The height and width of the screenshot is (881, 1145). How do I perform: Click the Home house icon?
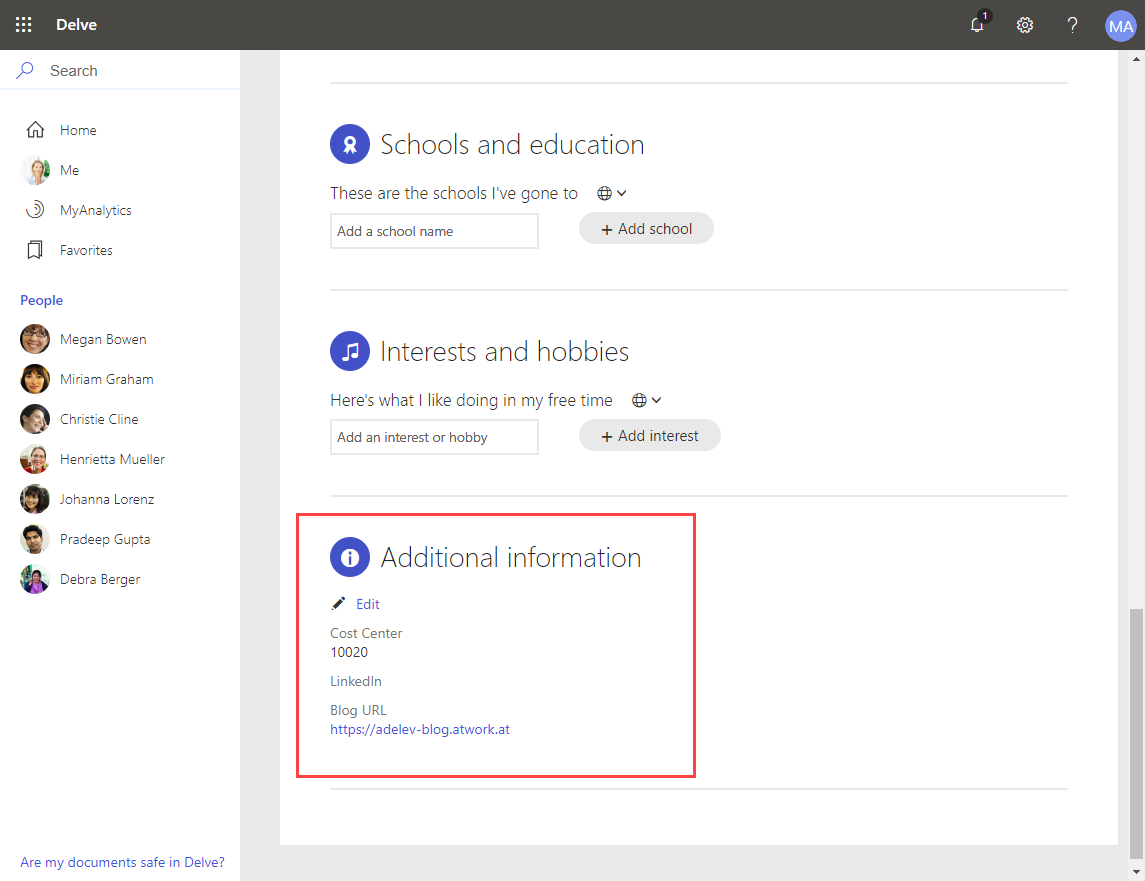(x=35, y=130)
